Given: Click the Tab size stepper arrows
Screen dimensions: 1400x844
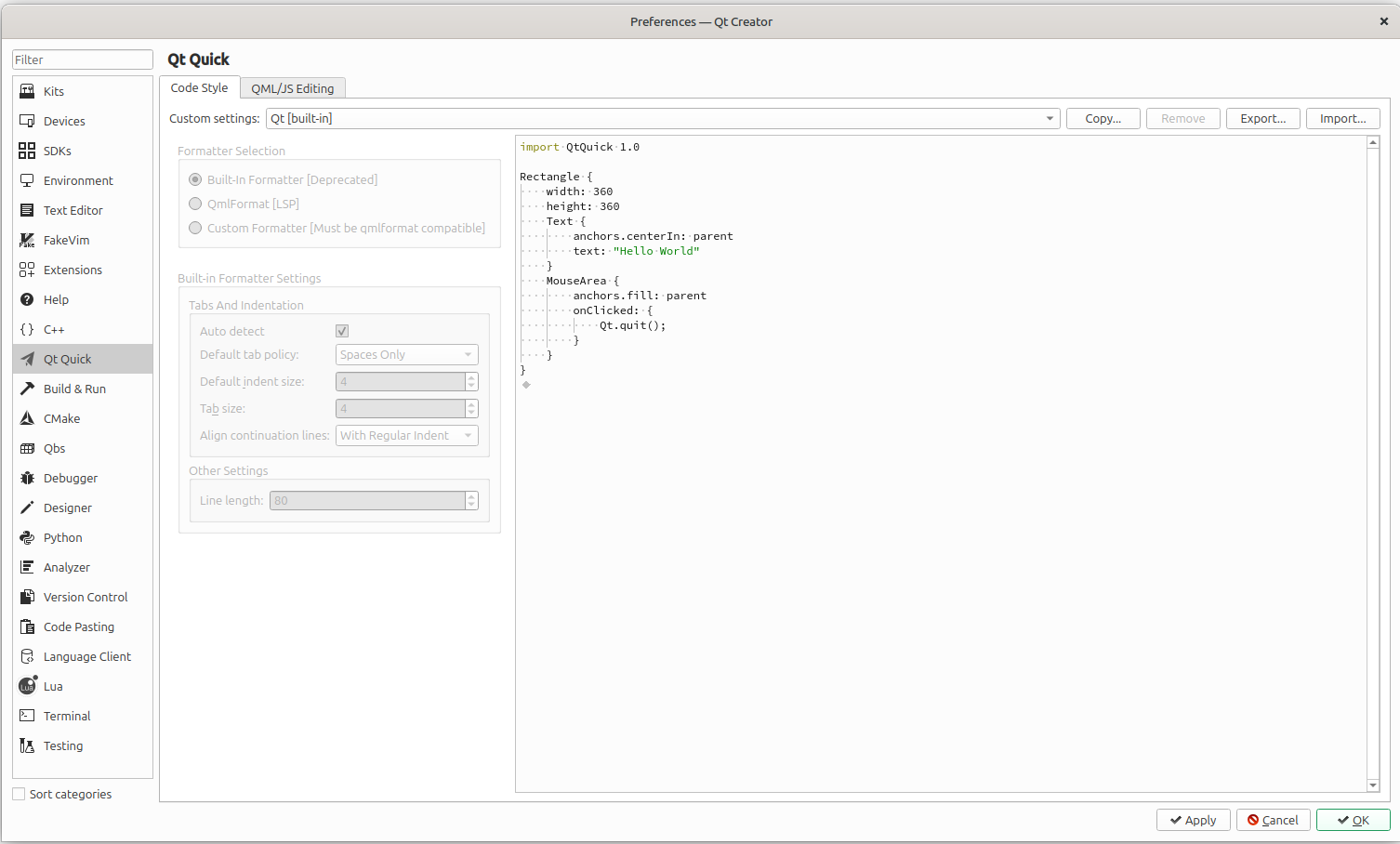Looking at the screenshot, I should [x=471, y=408].
